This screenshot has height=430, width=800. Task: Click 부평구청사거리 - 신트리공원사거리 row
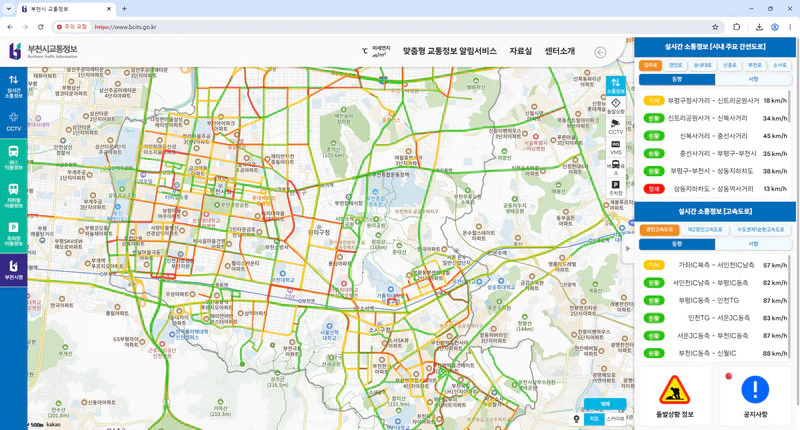pyautogui.click(x=715, y=100)
